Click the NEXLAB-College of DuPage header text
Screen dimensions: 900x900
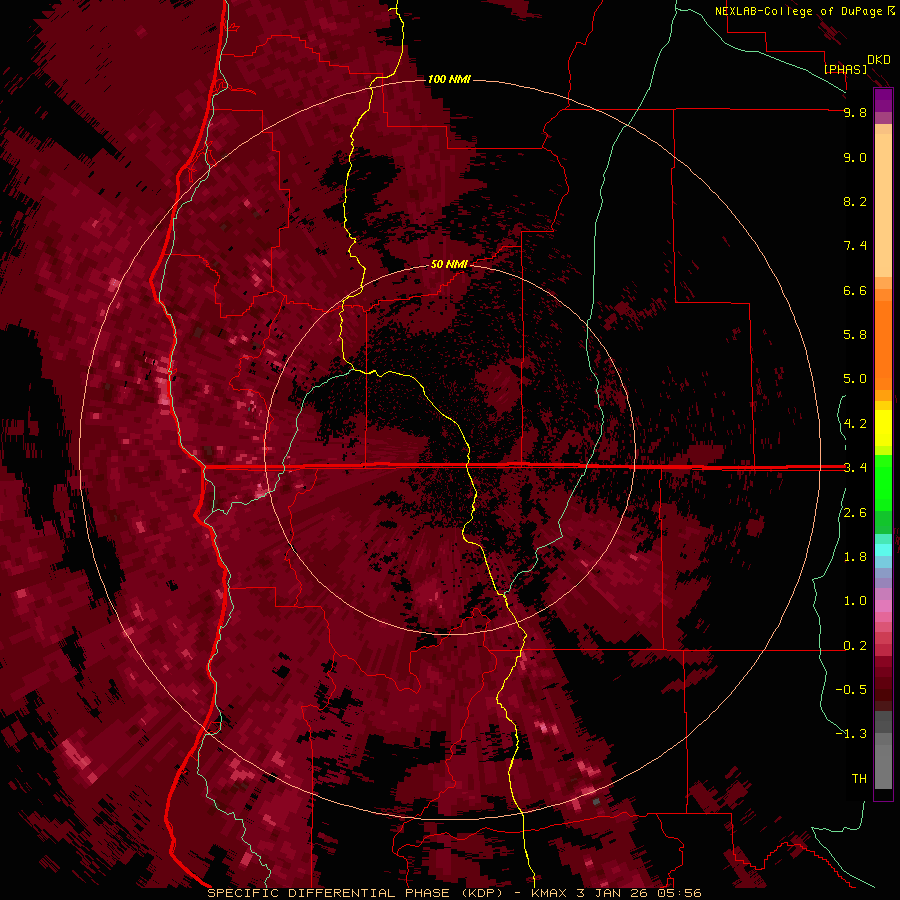pyautogui.click(x=799, y=11)
